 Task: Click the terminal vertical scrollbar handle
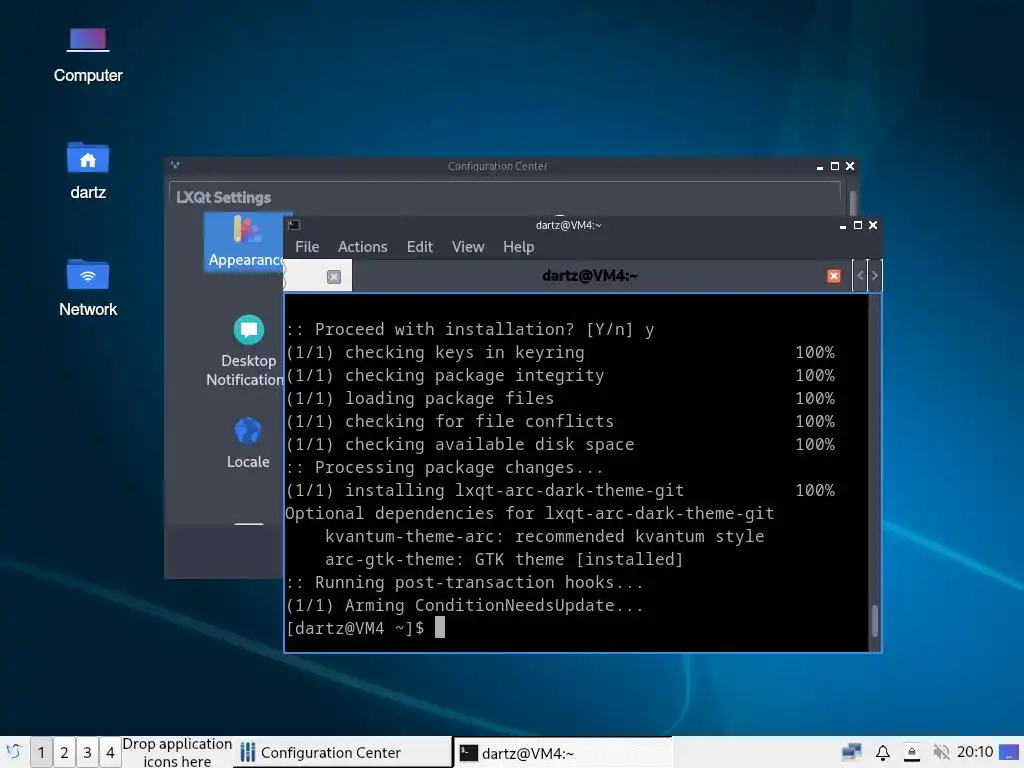pyautogui.click(x=874, y=620)
